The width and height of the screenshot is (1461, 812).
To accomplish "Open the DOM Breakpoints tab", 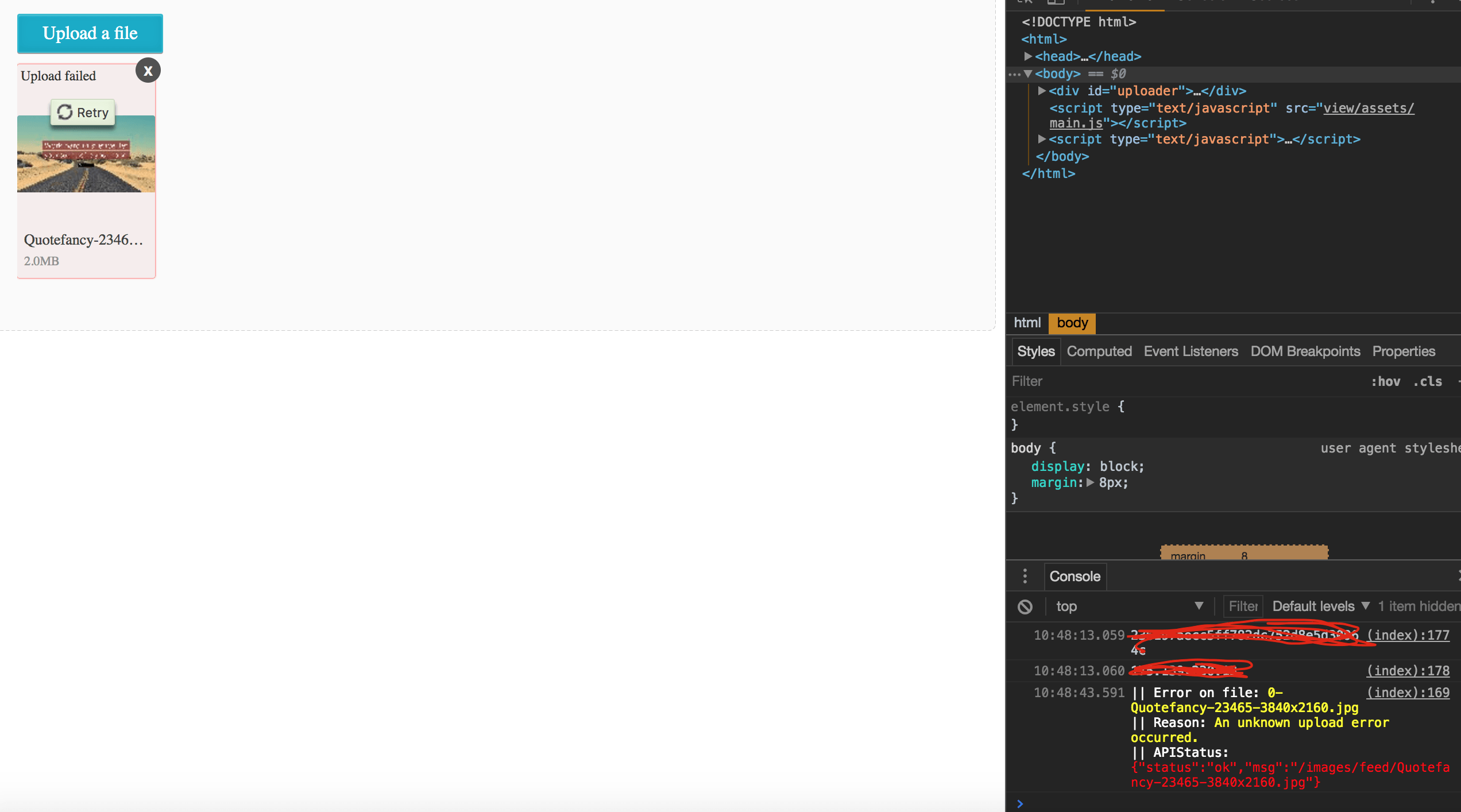I will pyautogui.click(x=1305, y=351).
